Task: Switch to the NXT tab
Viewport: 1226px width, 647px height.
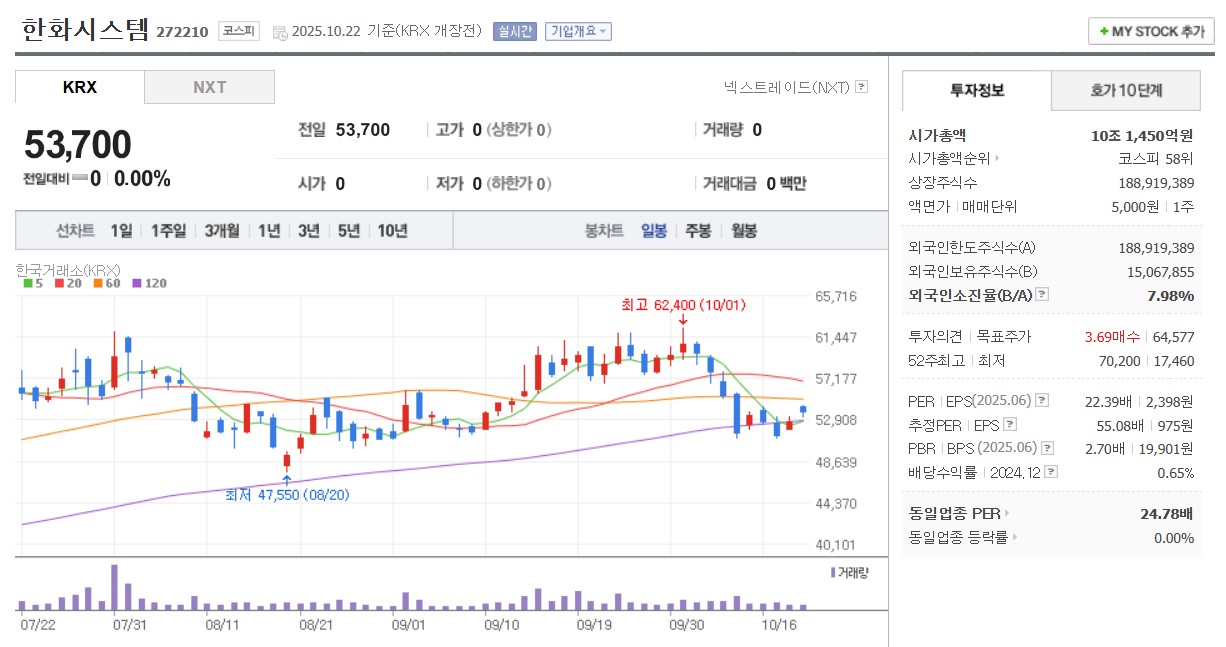Action: pyautogui.click(x=210, y=87)
